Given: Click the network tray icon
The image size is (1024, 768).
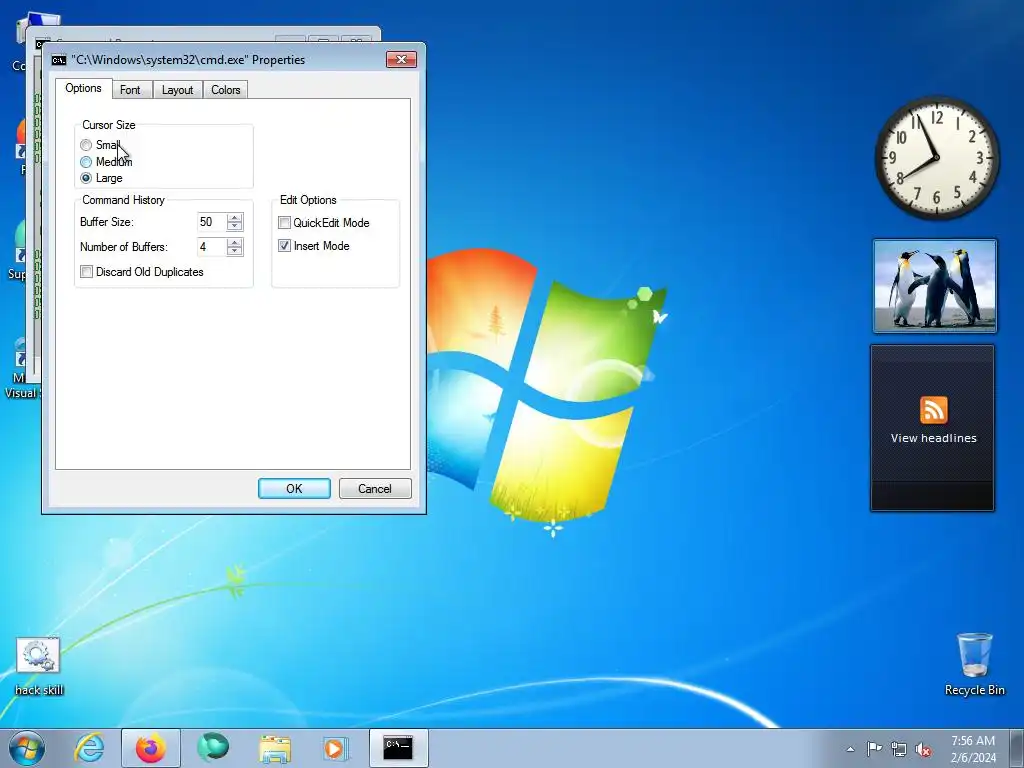Looking at the screenshot, I should coord(899,749).
